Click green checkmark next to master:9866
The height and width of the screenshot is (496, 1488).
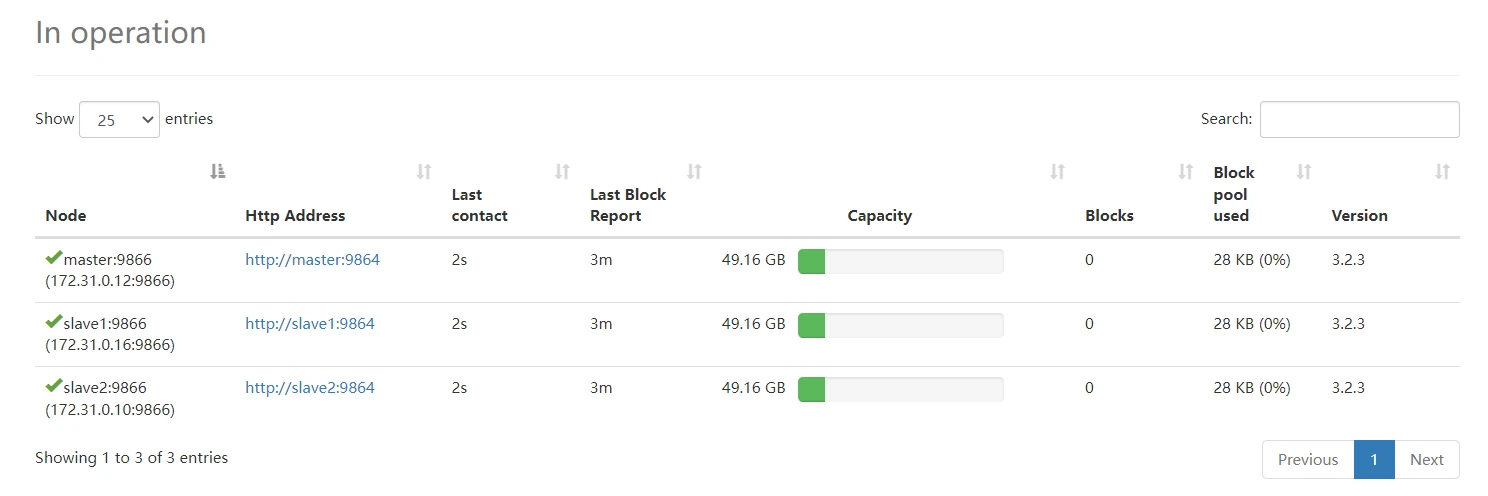click(54, 259)
